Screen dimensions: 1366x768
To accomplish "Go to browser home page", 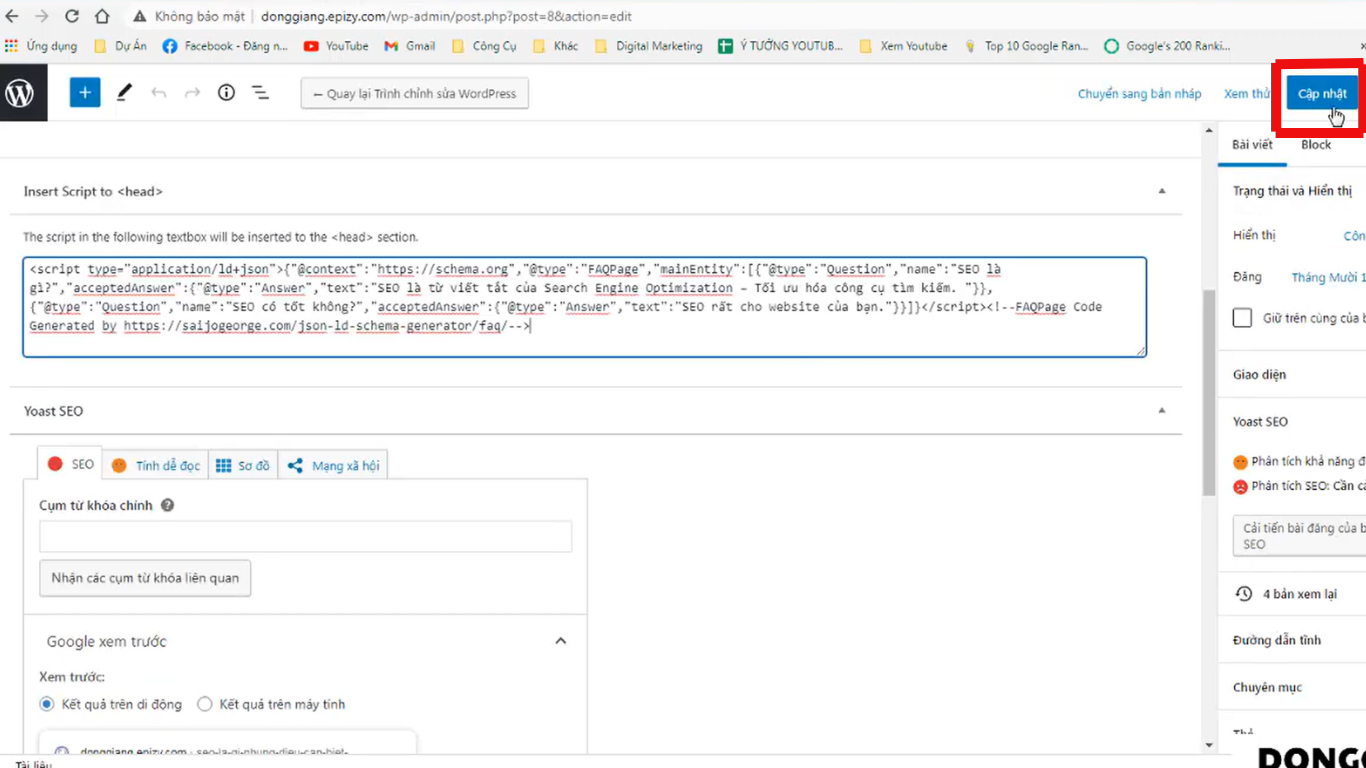I will [x=102, y=16].
